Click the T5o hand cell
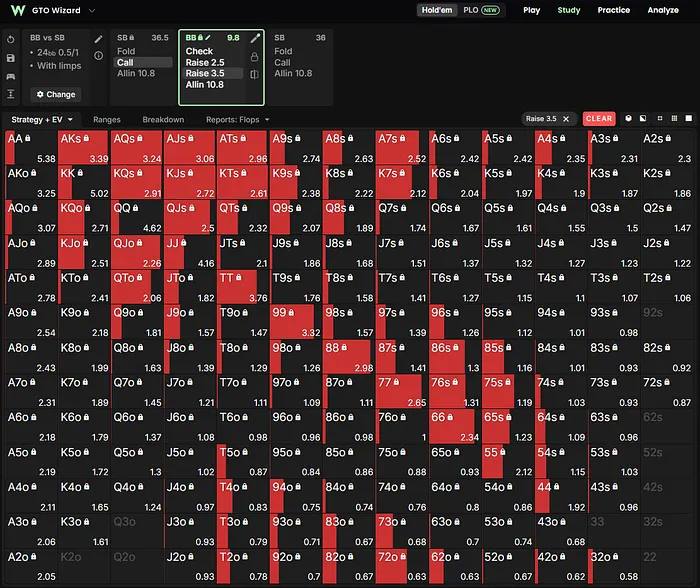The image size is (700, 588). (x=243, y=461)
